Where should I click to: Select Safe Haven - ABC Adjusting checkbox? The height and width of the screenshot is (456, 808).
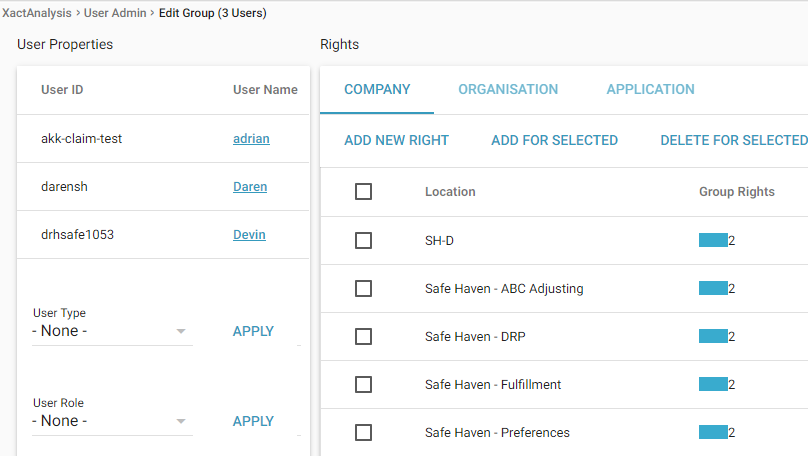coord(363,289)
